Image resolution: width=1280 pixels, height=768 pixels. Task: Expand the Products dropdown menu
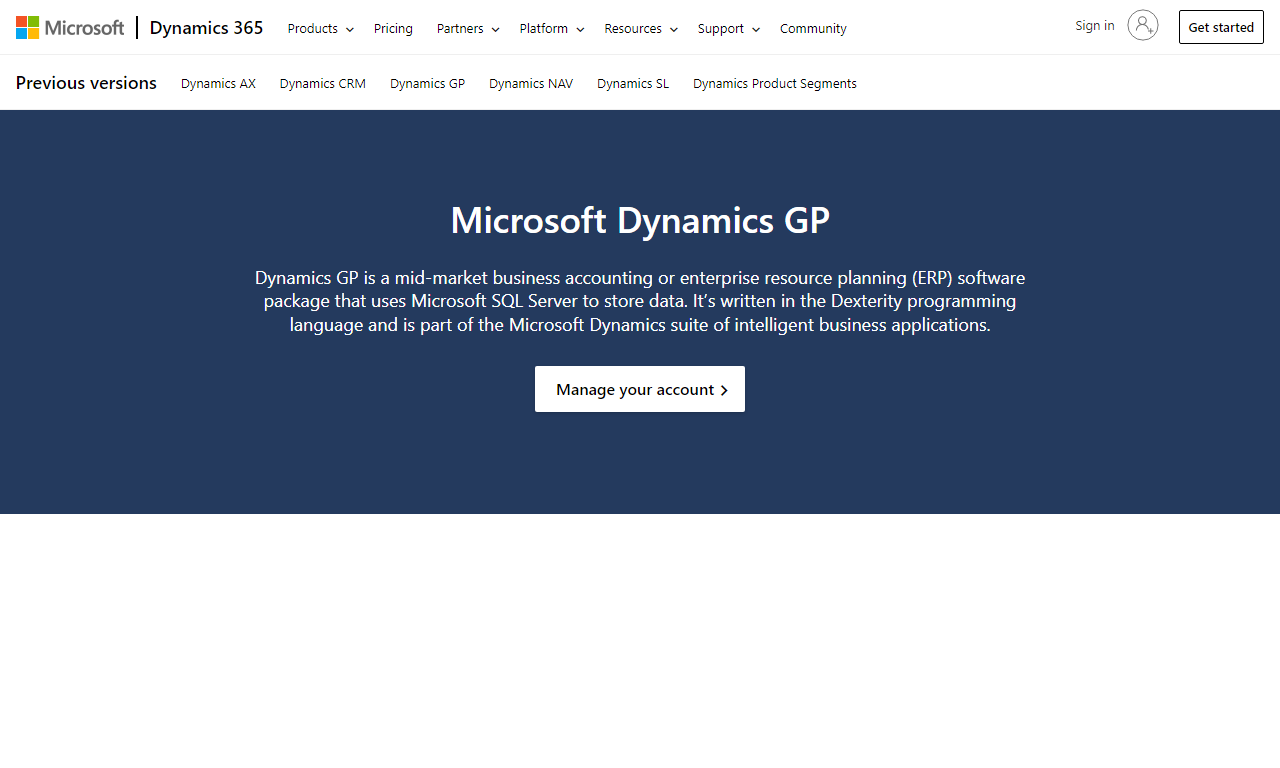[321, 28]
